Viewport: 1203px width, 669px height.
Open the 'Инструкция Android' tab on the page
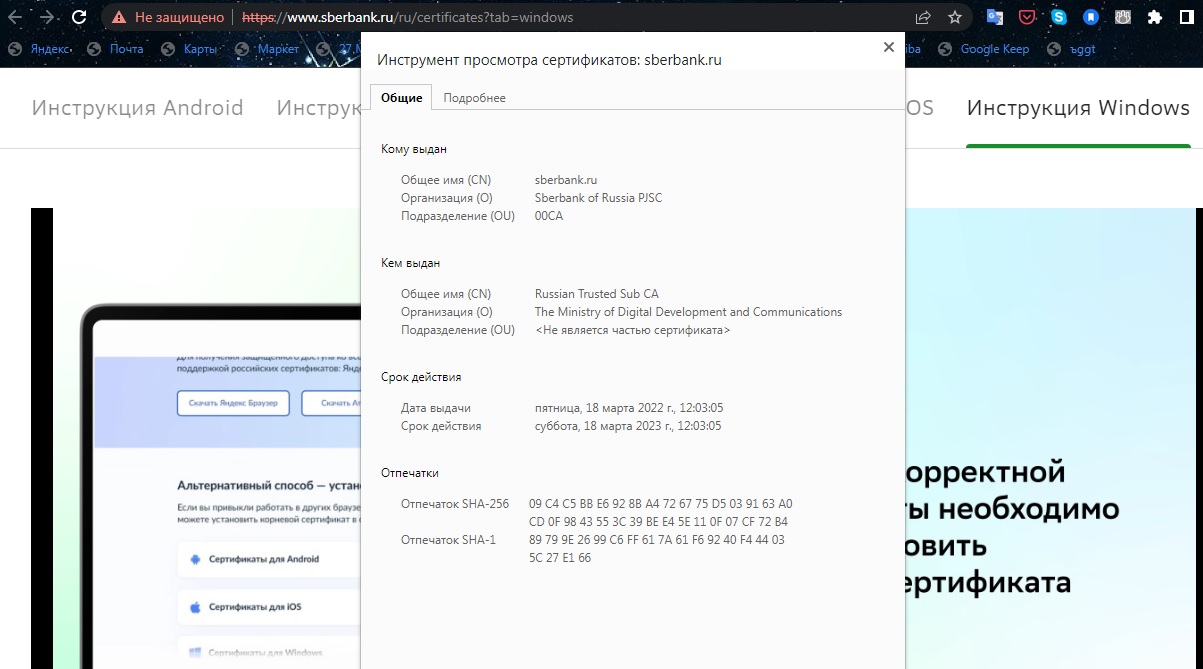click(x=138, y=108)
